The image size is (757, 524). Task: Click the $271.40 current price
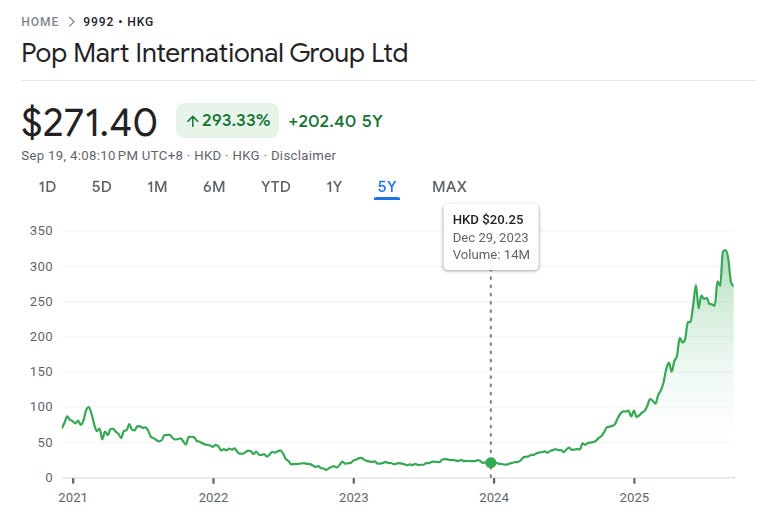pyautogui.click(x=89, y=123)
